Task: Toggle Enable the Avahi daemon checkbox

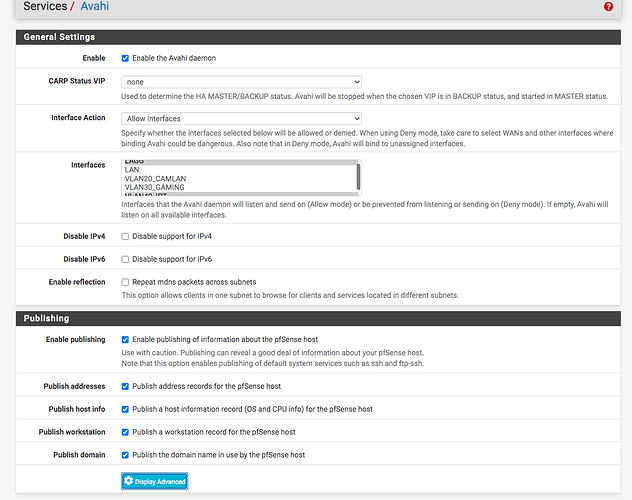Action: click(125, 58)
